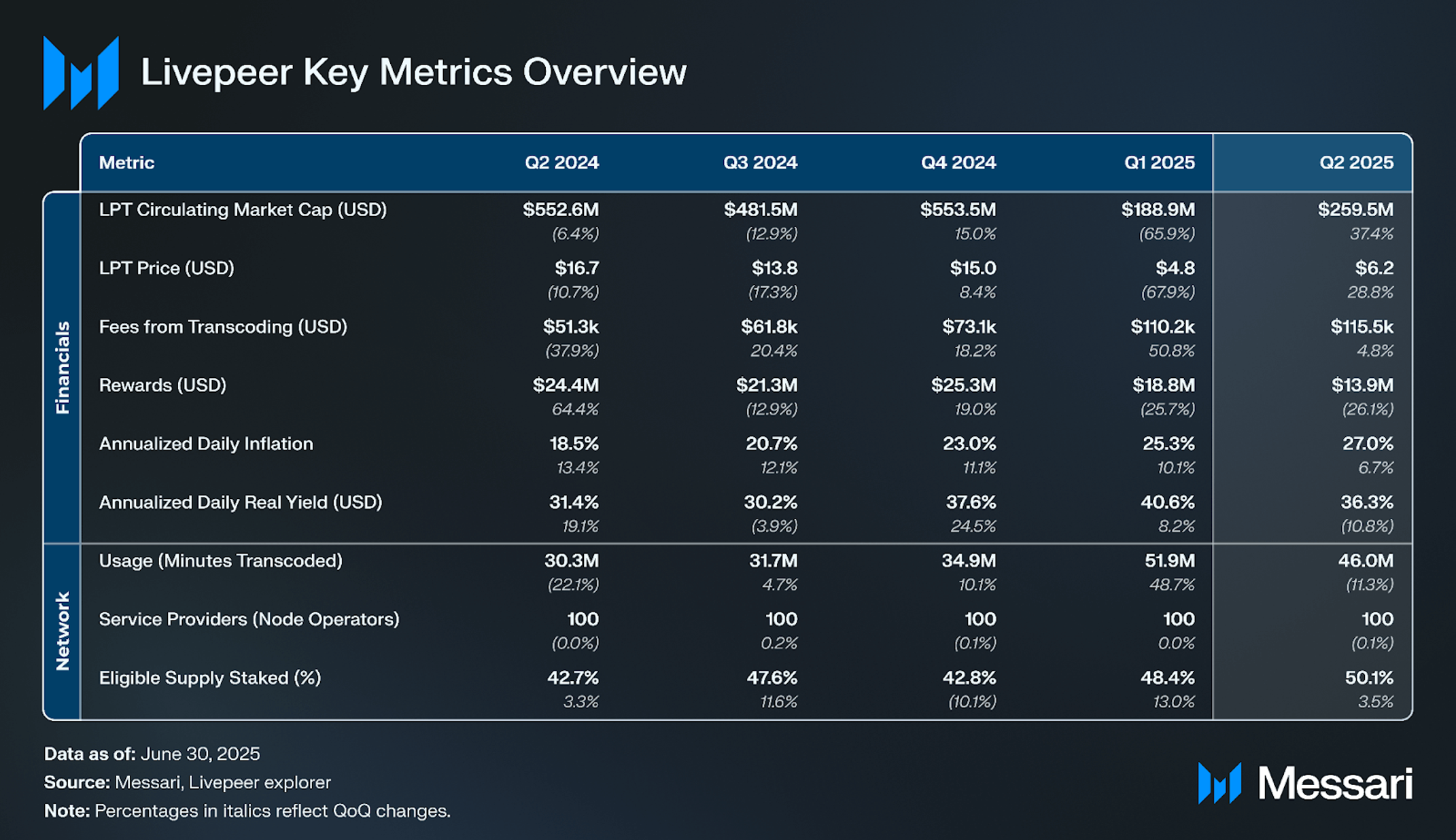The image size is (1456, 840).
Task: Click the '51.9M' minutes transcoded value
Action: (1169, 560)
